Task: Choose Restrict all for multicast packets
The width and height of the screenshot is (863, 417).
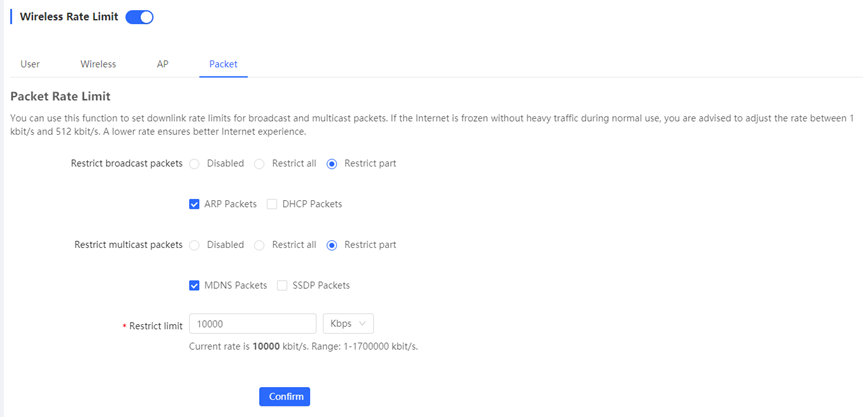Action: [x=259, y=245]
